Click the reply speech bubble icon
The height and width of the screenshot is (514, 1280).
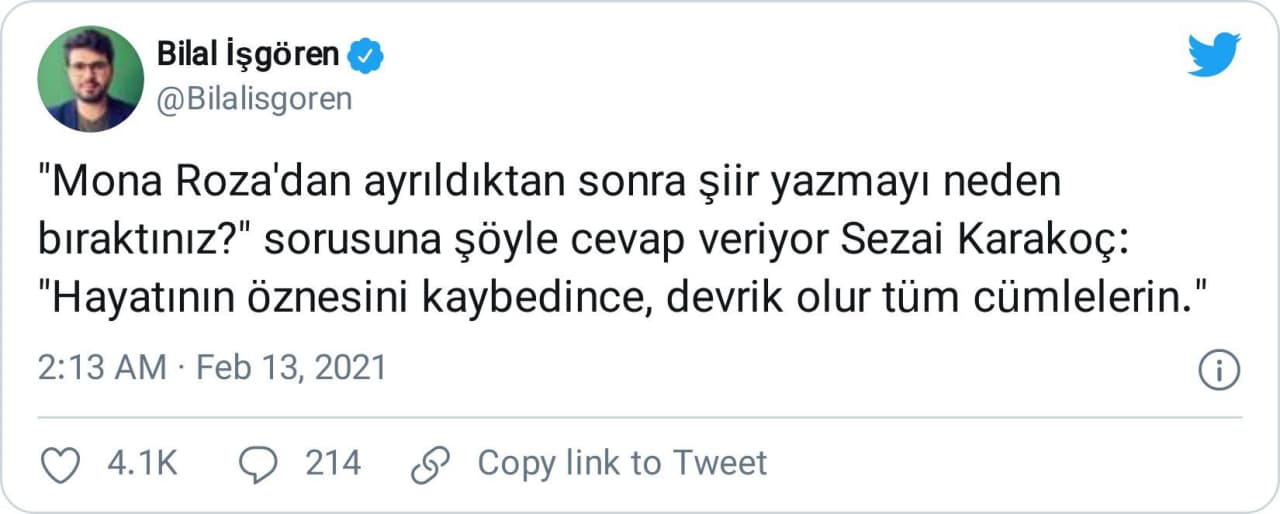(x=259, y=463)
